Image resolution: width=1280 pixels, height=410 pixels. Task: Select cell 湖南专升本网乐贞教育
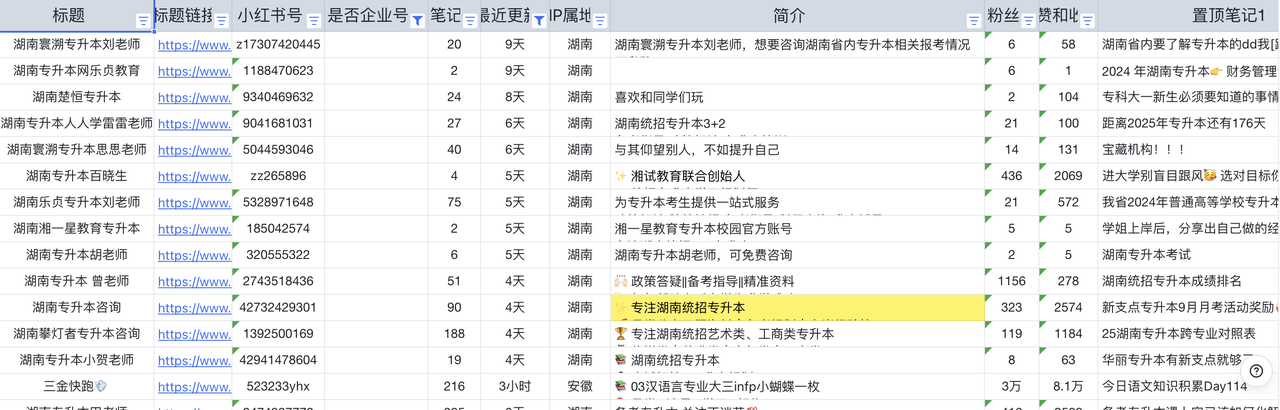[x=77, y=71]
